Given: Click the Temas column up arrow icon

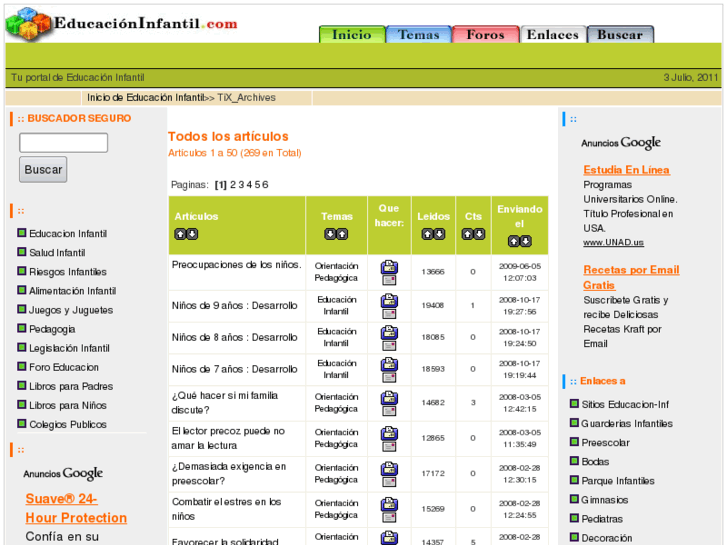Looking at the screenshot, I should [342, 234].
